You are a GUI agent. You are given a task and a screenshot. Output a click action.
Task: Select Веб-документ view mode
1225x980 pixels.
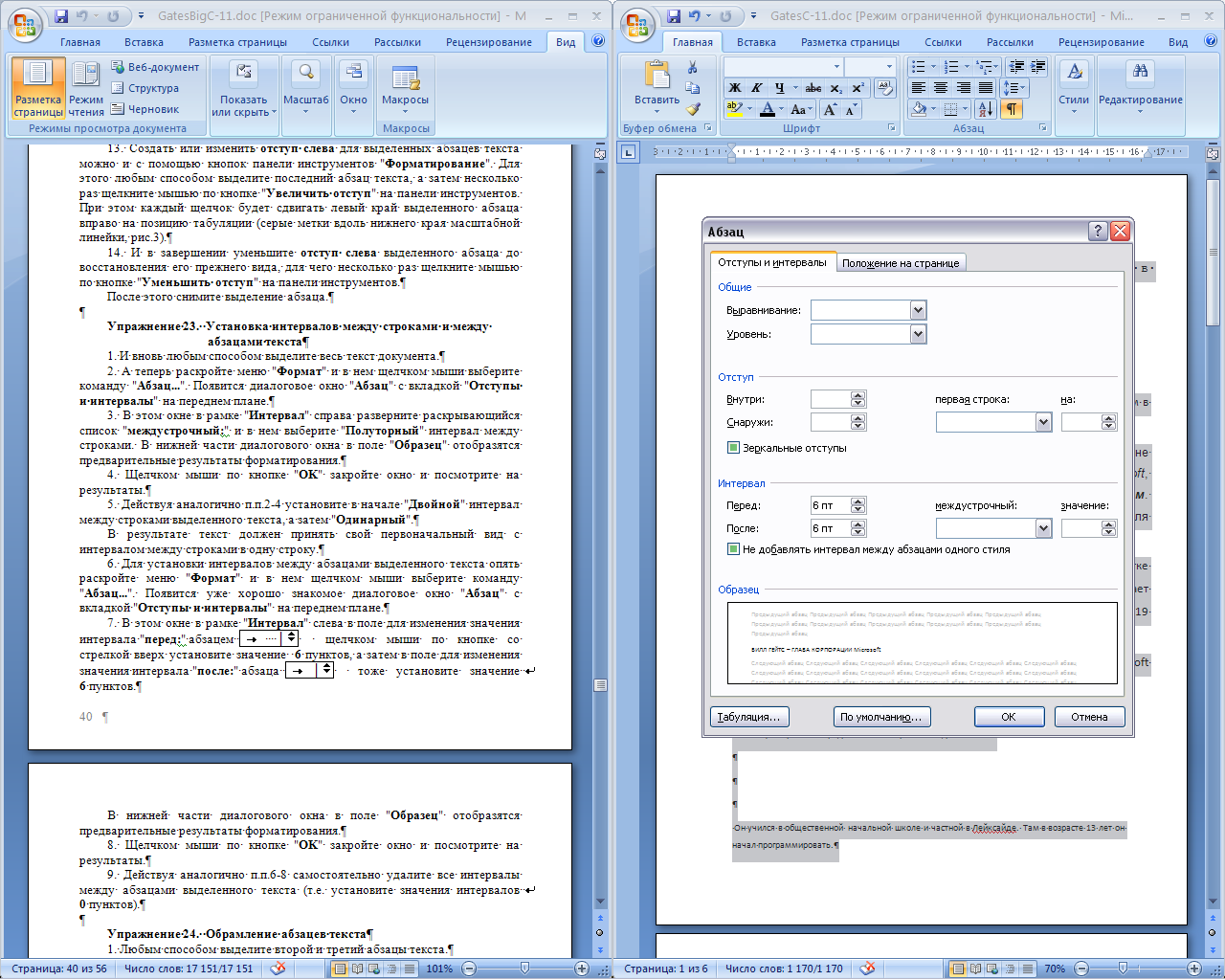(x=155, y=67)
